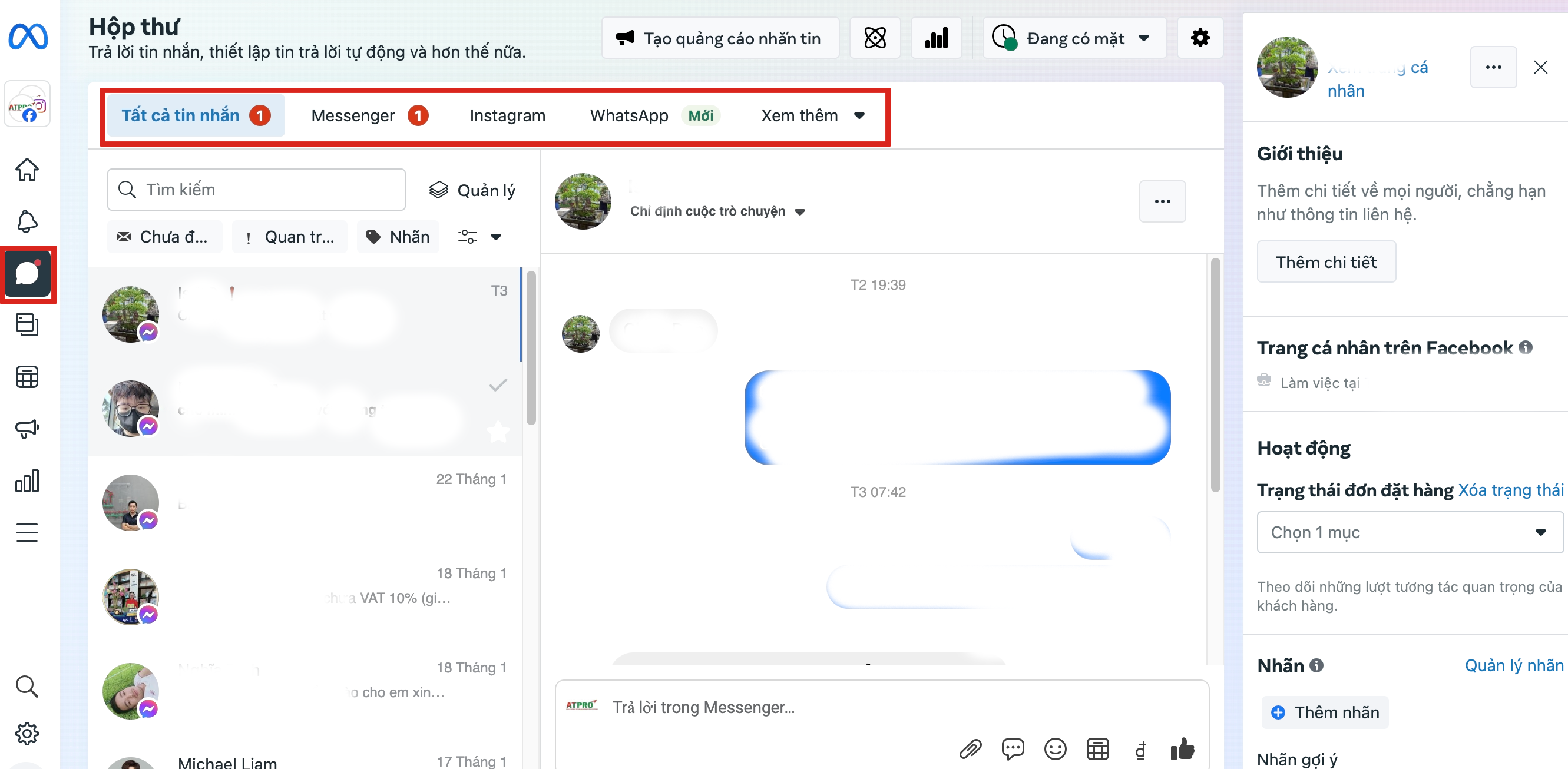1568x769 pixels.
Task: Open Notifications bell in sidebar
Action: 28,221
